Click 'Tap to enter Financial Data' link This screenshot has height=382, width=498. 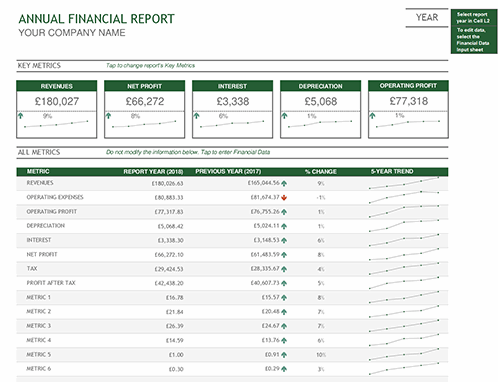tap(235, 152)
